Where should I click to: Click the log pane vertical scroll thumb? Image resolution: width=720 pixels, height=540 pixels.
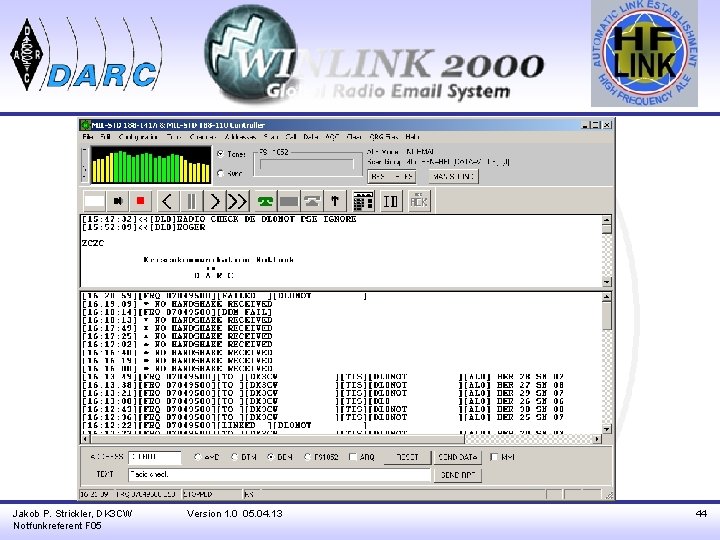[x=607, y=316]
